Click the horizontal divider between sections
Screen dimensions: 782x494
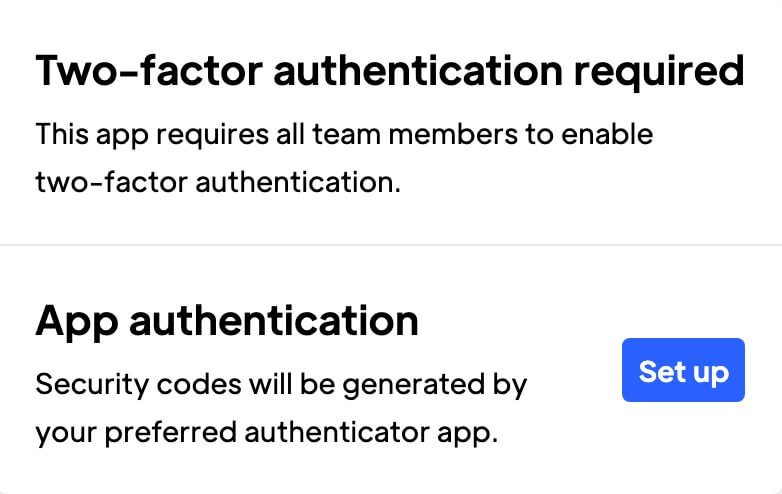391,245
